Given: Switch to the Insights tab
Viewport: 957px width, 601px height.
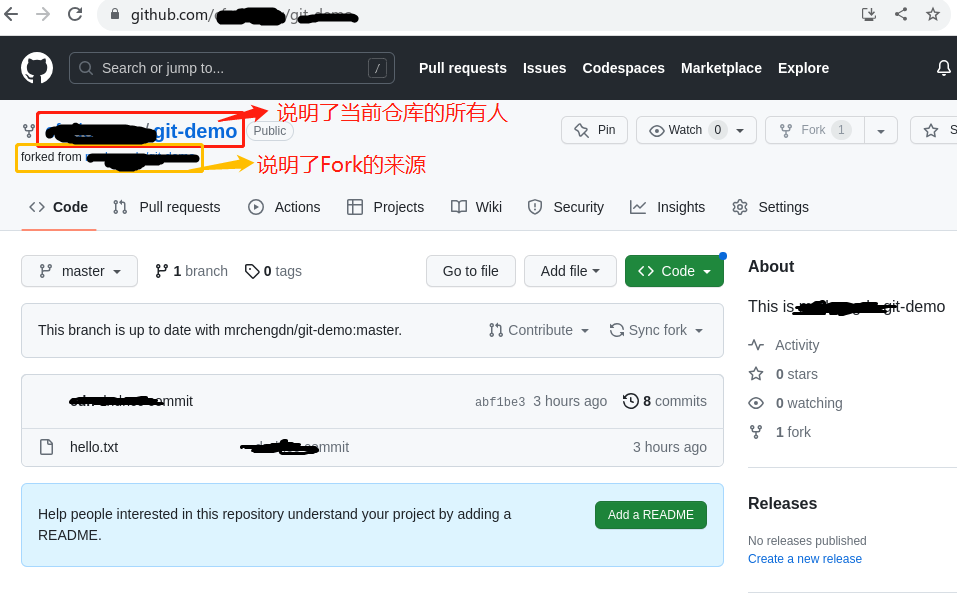Looking at the screenshot, I should pyautogui.click(x=667, y=207).
